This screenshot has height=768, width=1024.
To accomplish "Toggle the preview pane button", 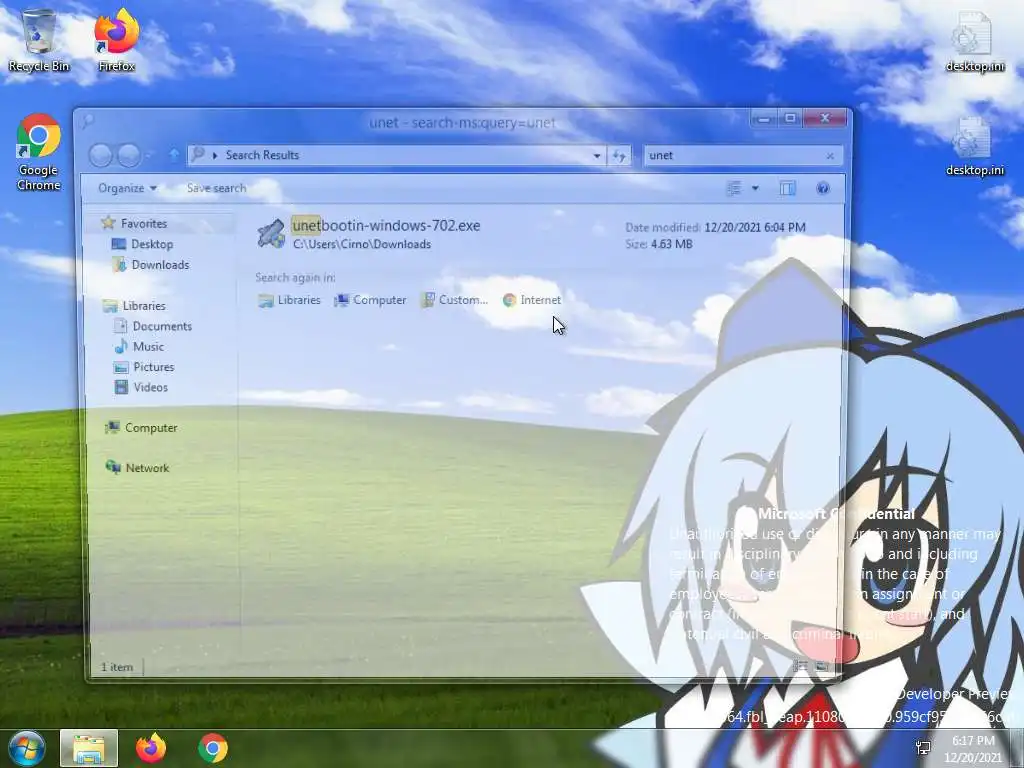I will pos(788,189).
